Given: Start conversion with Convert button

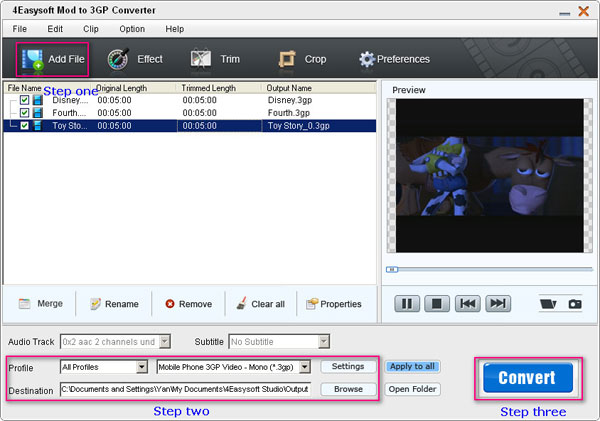Looking at the screenshot, I should click(x=528, y=378).
